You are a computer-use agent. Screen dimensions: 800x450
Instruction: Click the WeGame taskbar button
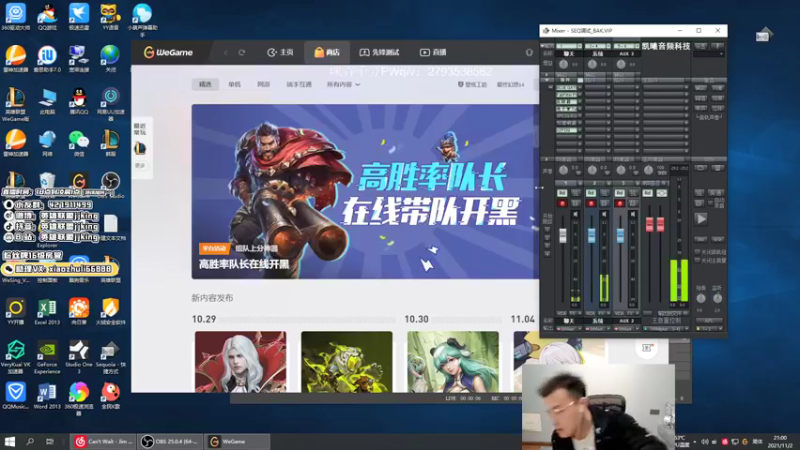237,441
